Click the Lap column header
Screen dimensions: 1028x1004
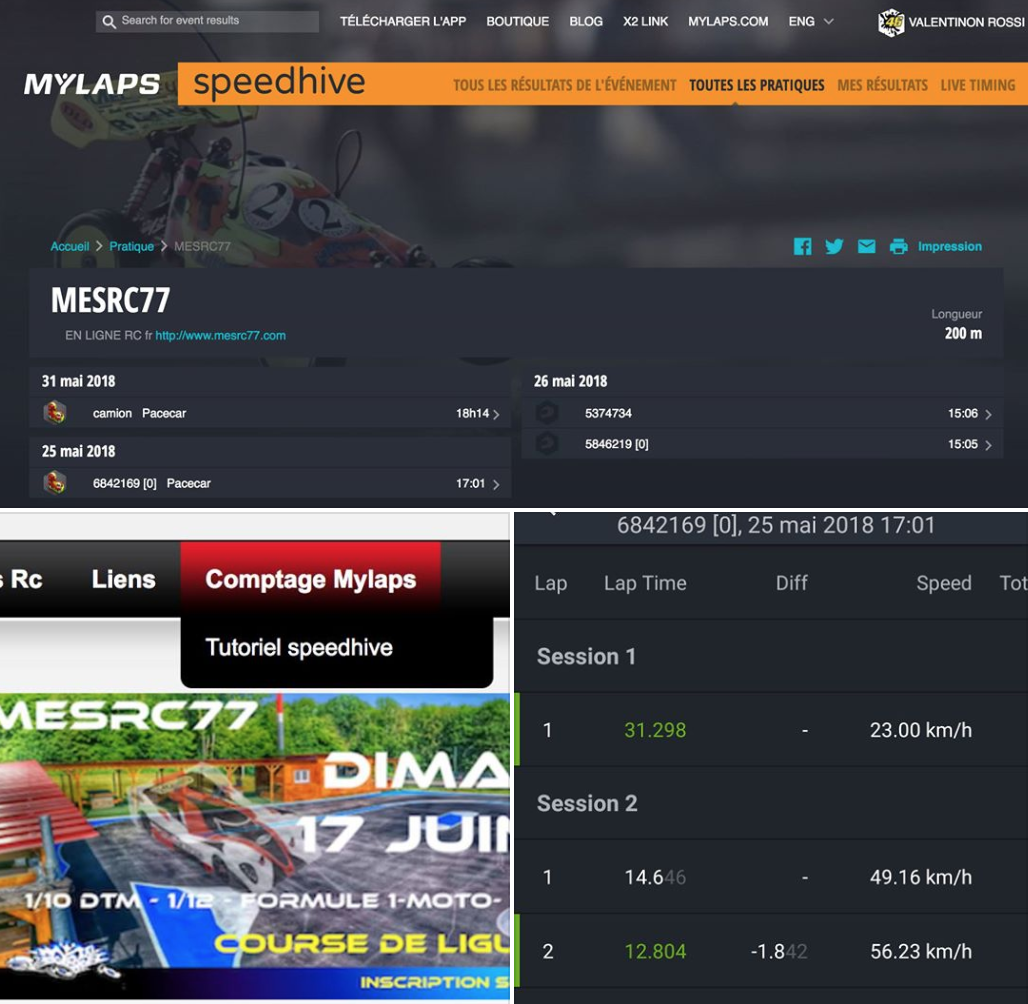click(550, 583)
